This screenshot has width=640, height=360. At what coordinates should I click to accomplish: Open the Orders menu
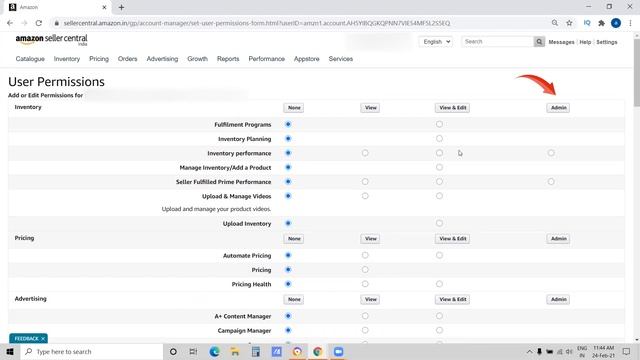click(x=127, y=59)
